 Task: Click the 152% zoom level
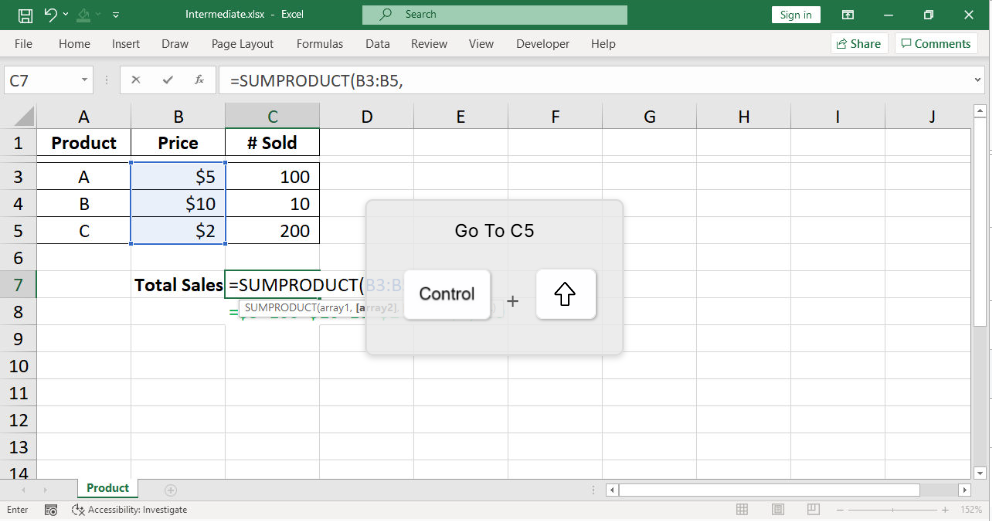click(971, 510)
